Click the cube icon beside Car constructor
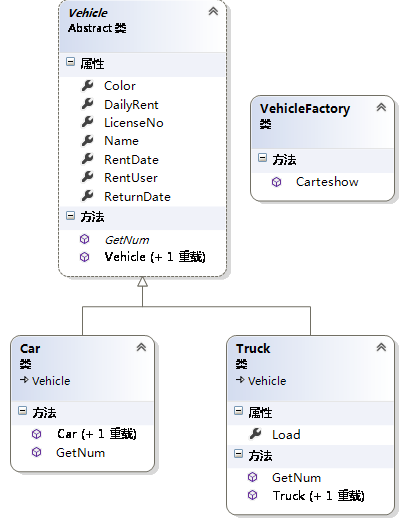 [x=37, y=434]
